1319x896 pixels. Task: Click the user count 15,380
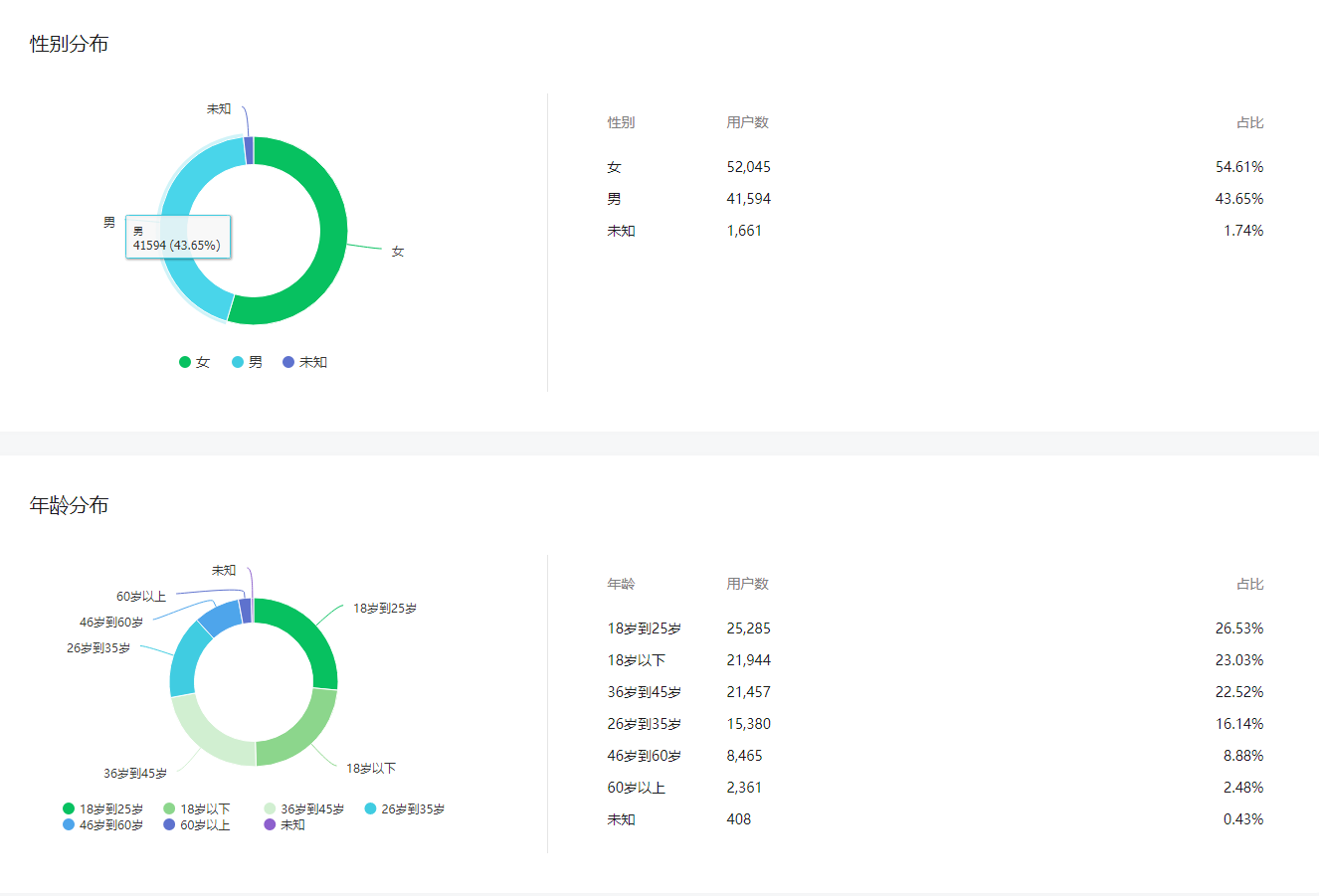749,724
